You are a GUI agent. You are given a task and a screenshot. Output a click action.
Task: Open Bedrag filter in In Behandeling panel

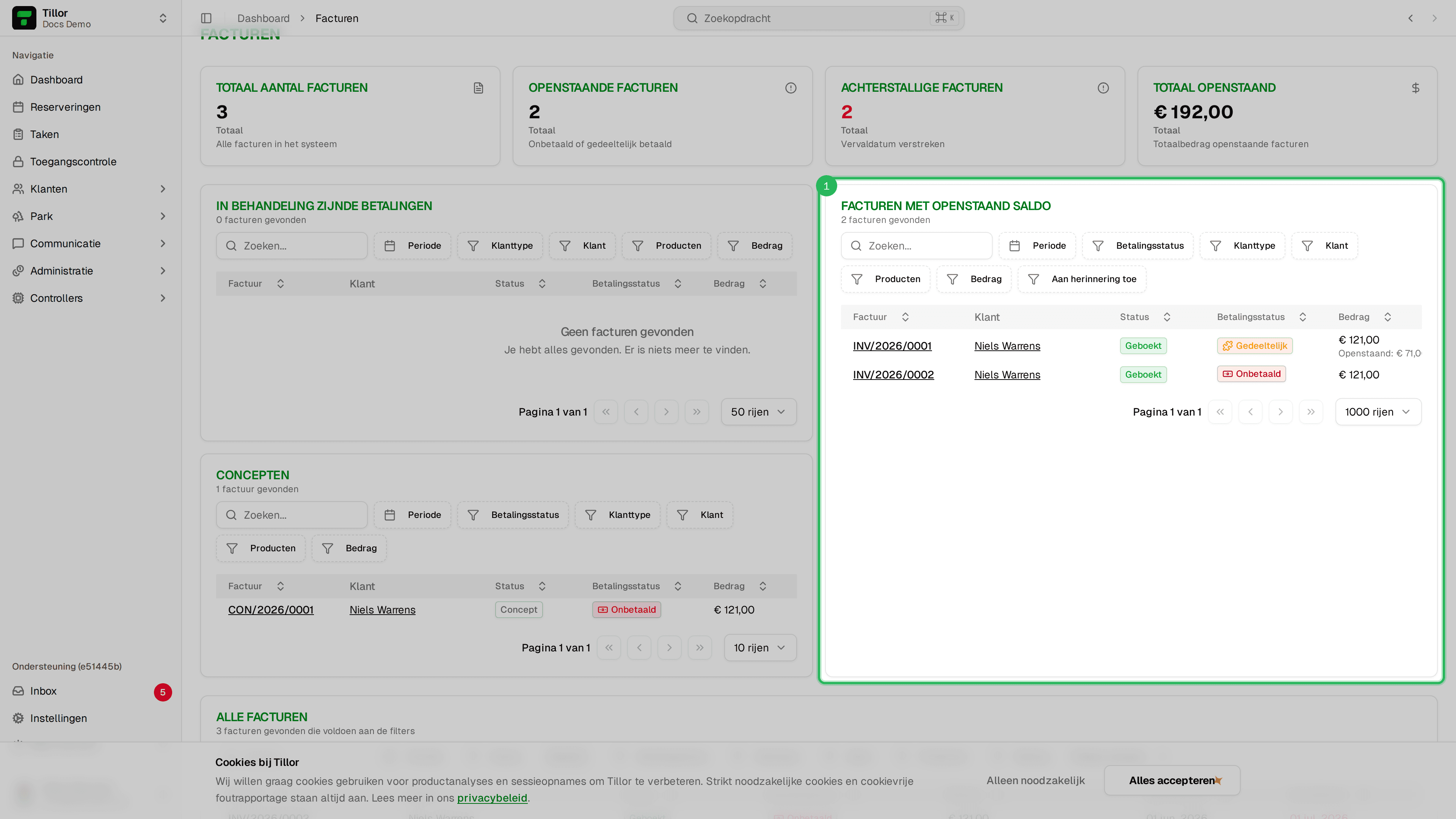coord(755,246)
